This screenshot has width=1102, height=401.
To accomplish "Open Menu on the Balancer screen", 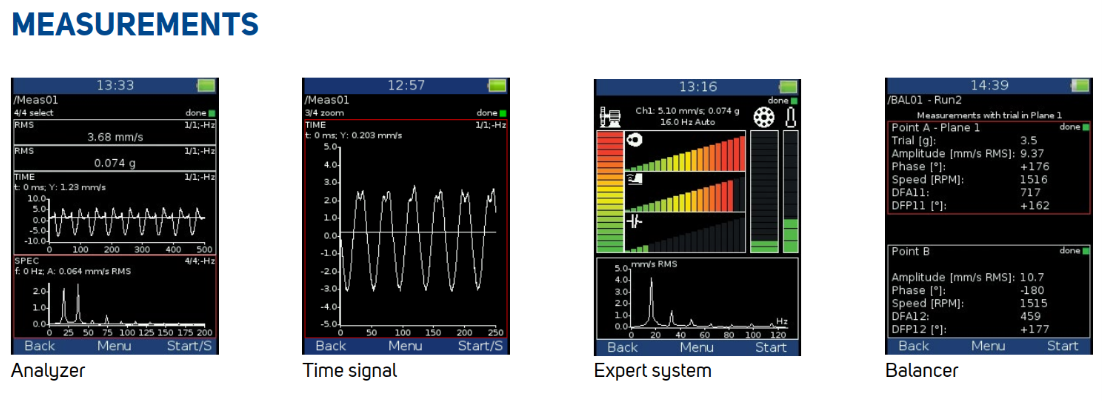I will (988, 346).
